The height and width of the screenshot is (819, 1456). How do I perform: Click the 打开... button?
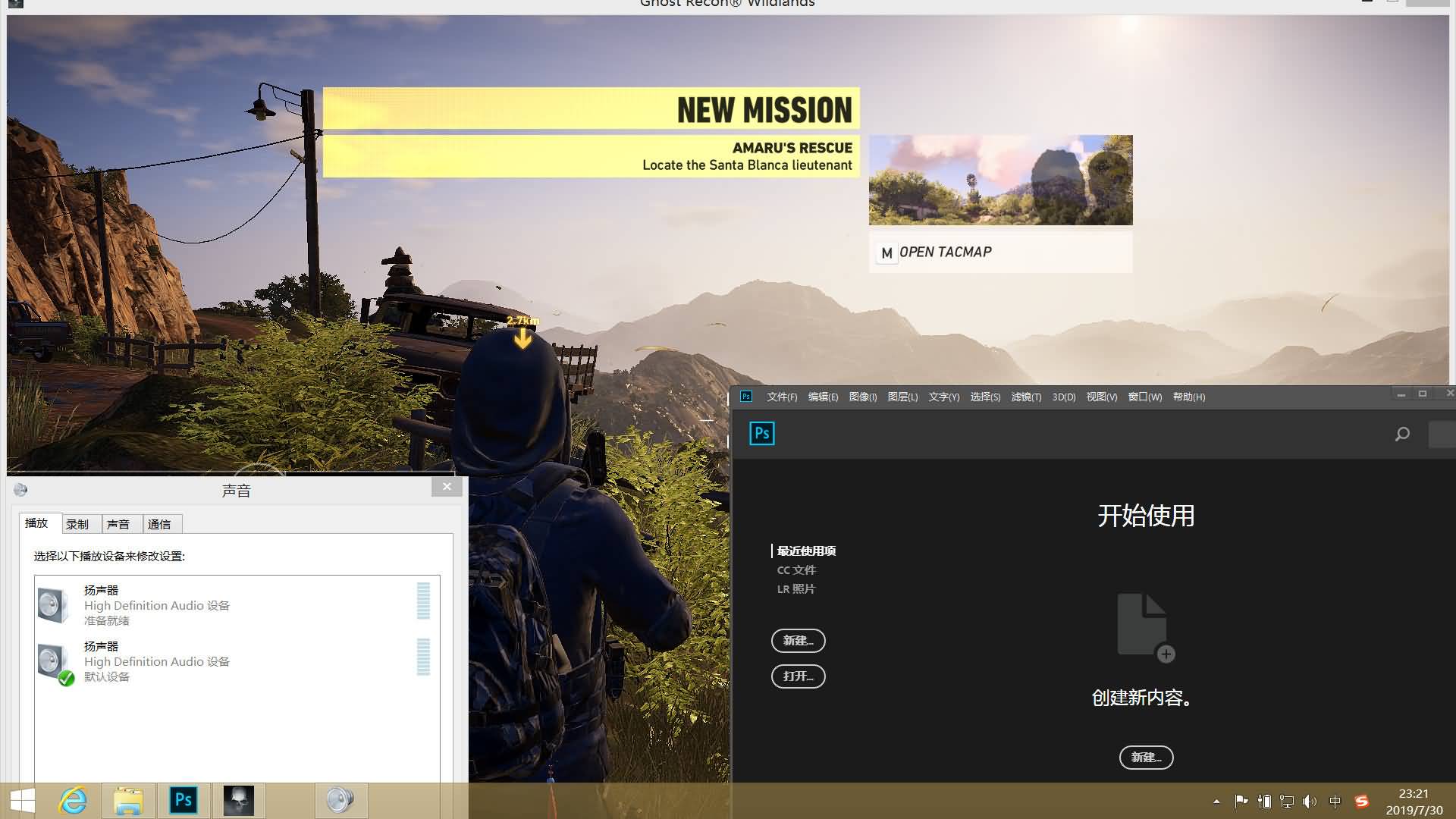[x=798, y=676]
